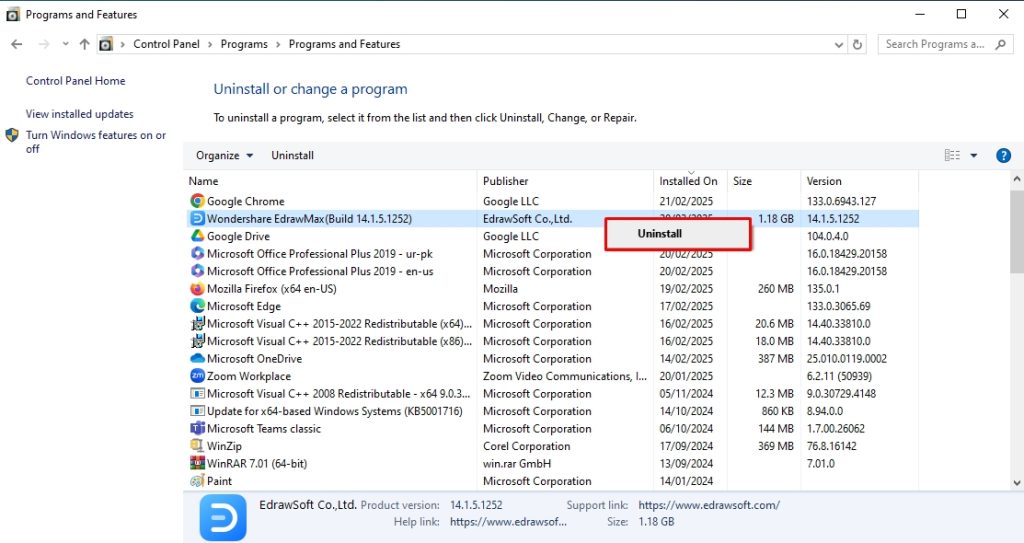Sort by the Version column header
1024x543 pixels.
click(x=824, y=181)
